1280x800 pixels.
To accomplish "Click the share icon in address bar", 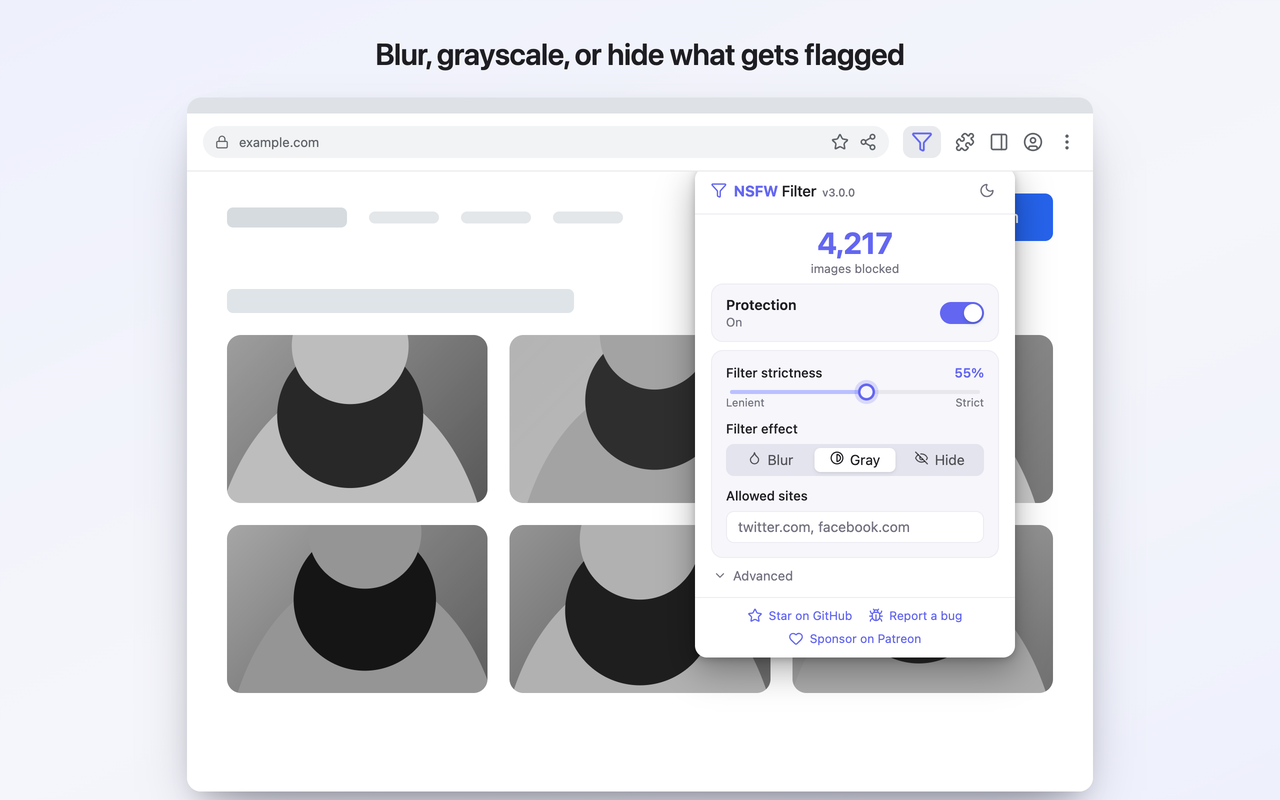I will 868,142.
